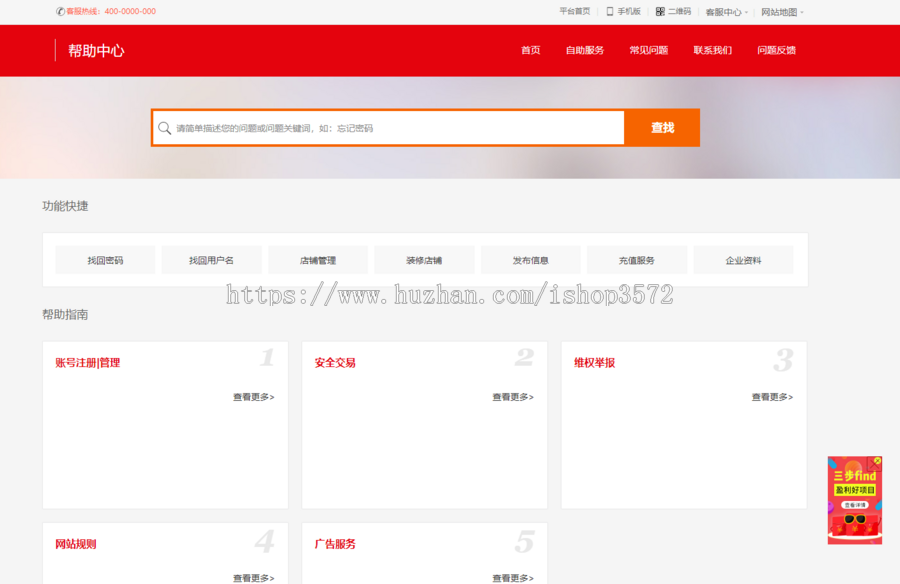This screenshot has height=584, width=900.
Task: Select the 发布信息 shortcut
Action: 530,260
